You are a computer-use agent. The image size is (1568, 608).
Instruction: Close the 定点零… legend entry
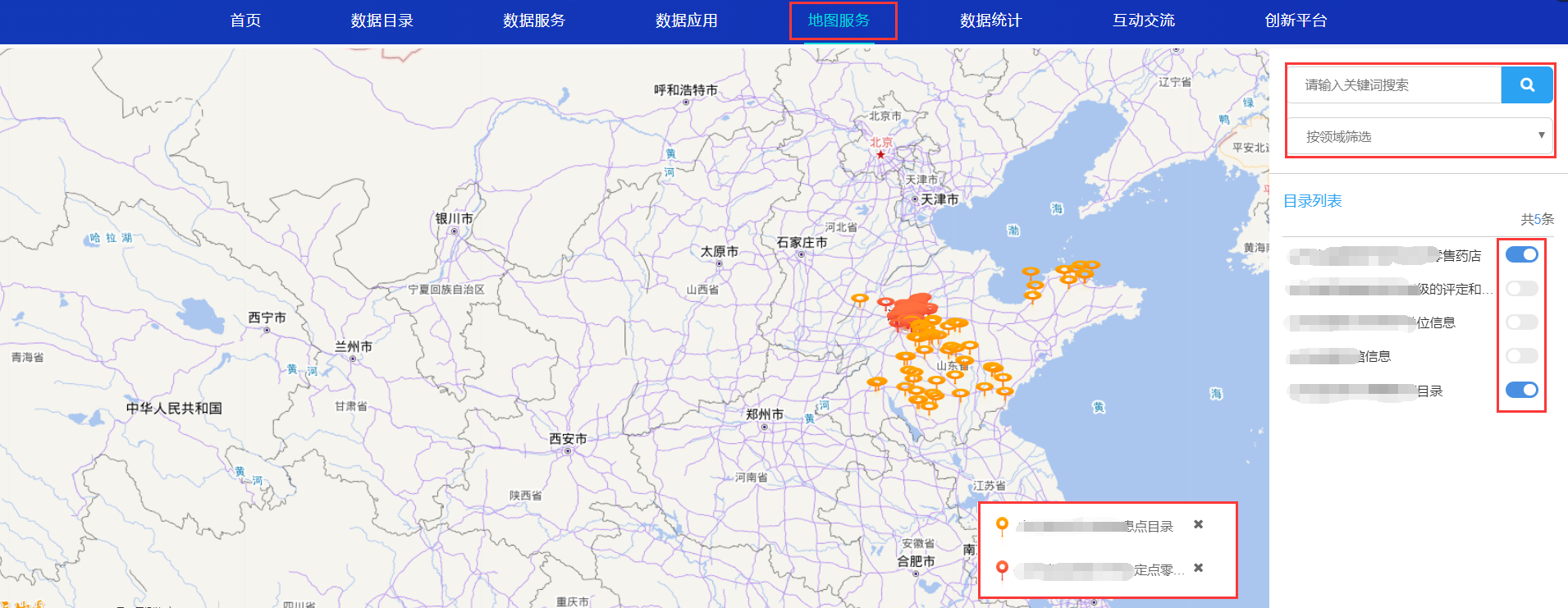tap(1199, 568)
